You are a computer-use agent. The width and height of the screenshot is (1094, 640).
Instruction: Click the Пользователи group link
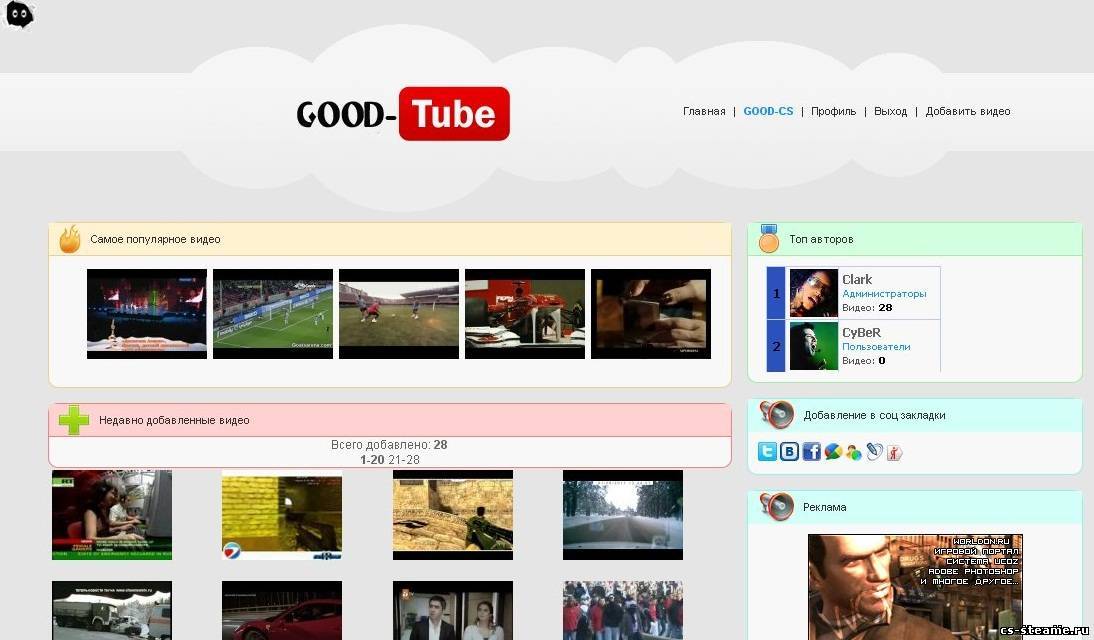(876, 347)
